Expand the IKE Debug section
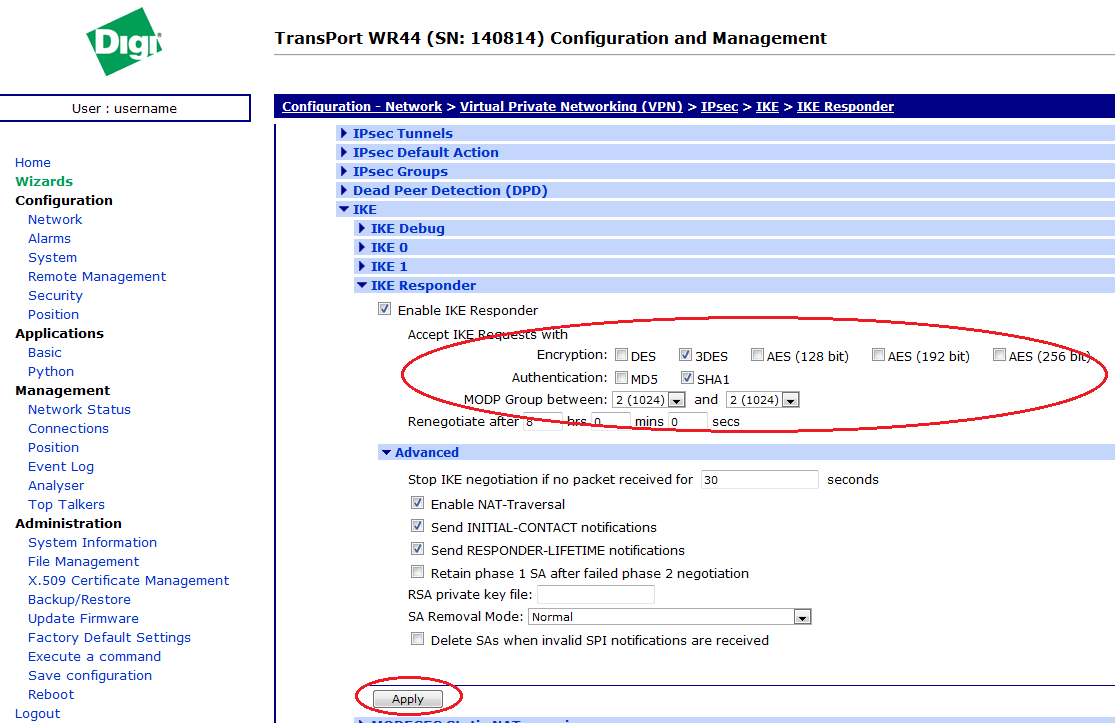 point(407,228)
